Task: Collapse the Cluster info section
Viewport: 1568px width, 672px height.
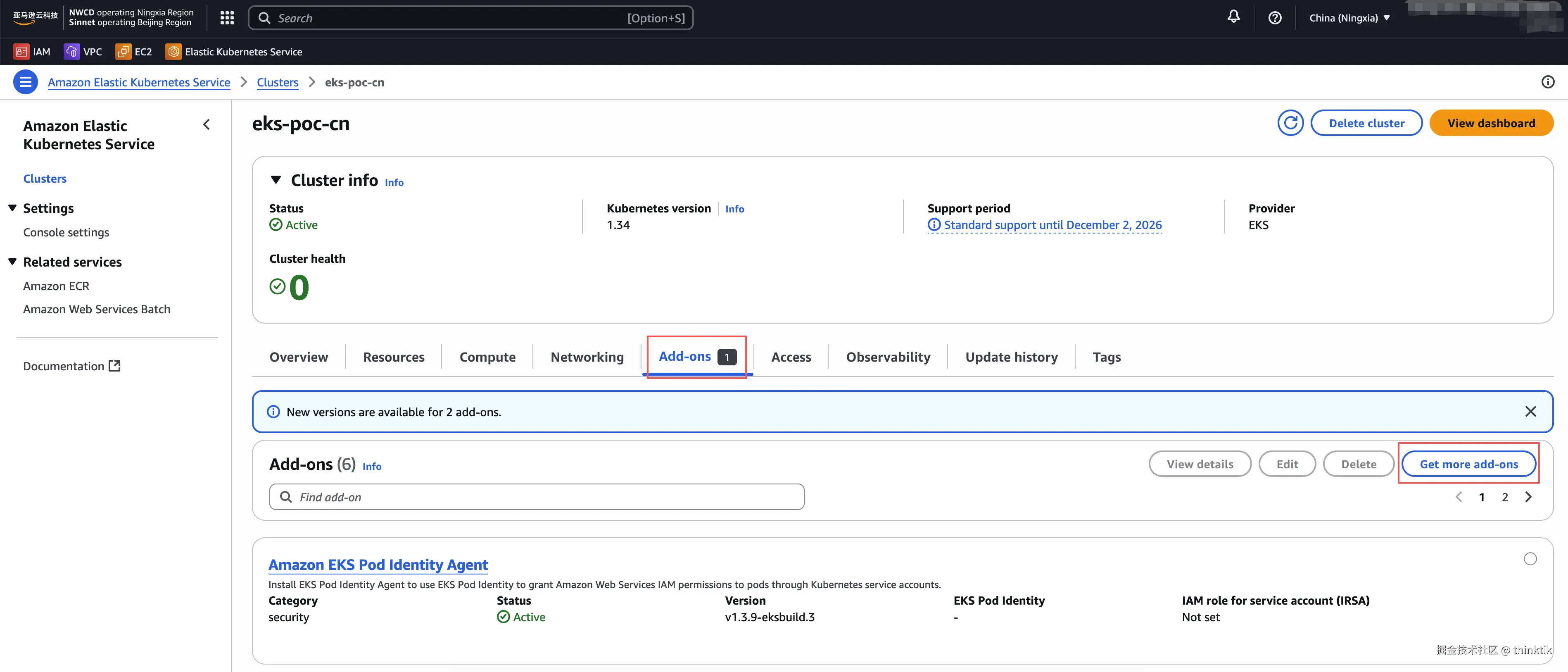Action: coord(276,180)
